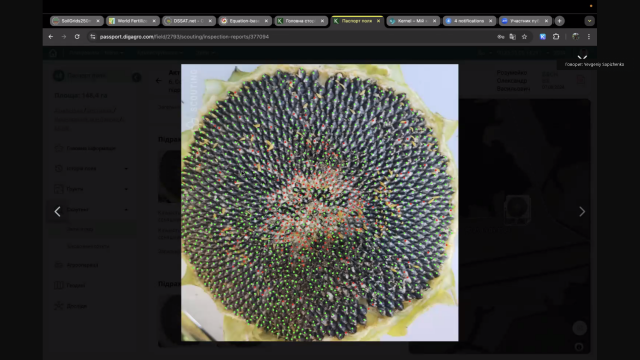Image resolution: width=640 pixels, height=360 pixels.
Task: Open the dimmed home icon in page navbar
Action: (53, 53)
